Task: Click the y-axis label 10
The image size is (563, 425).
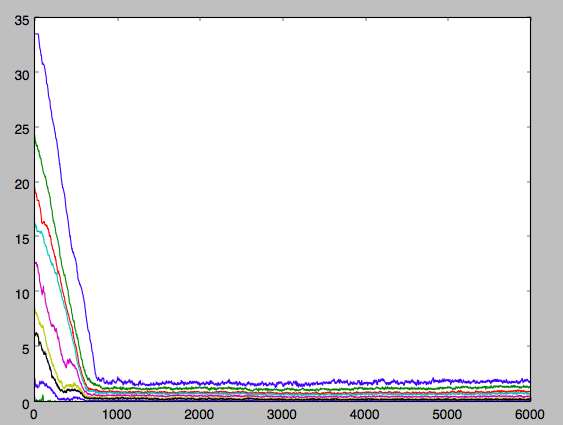Action: click(22, 294)
